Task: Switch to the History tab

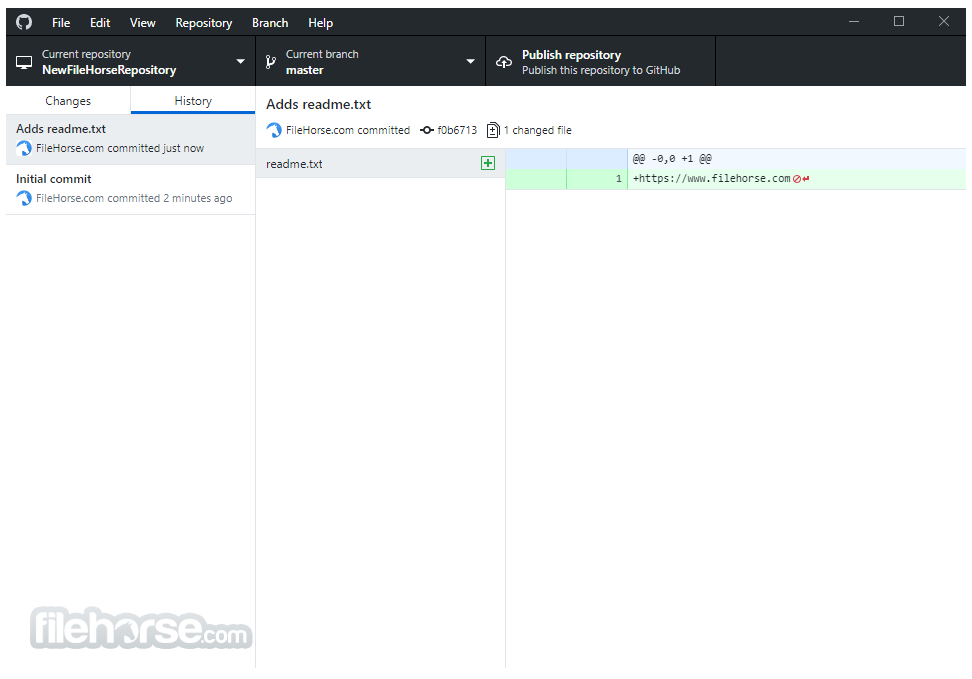Action: click(x=193, y=100)
